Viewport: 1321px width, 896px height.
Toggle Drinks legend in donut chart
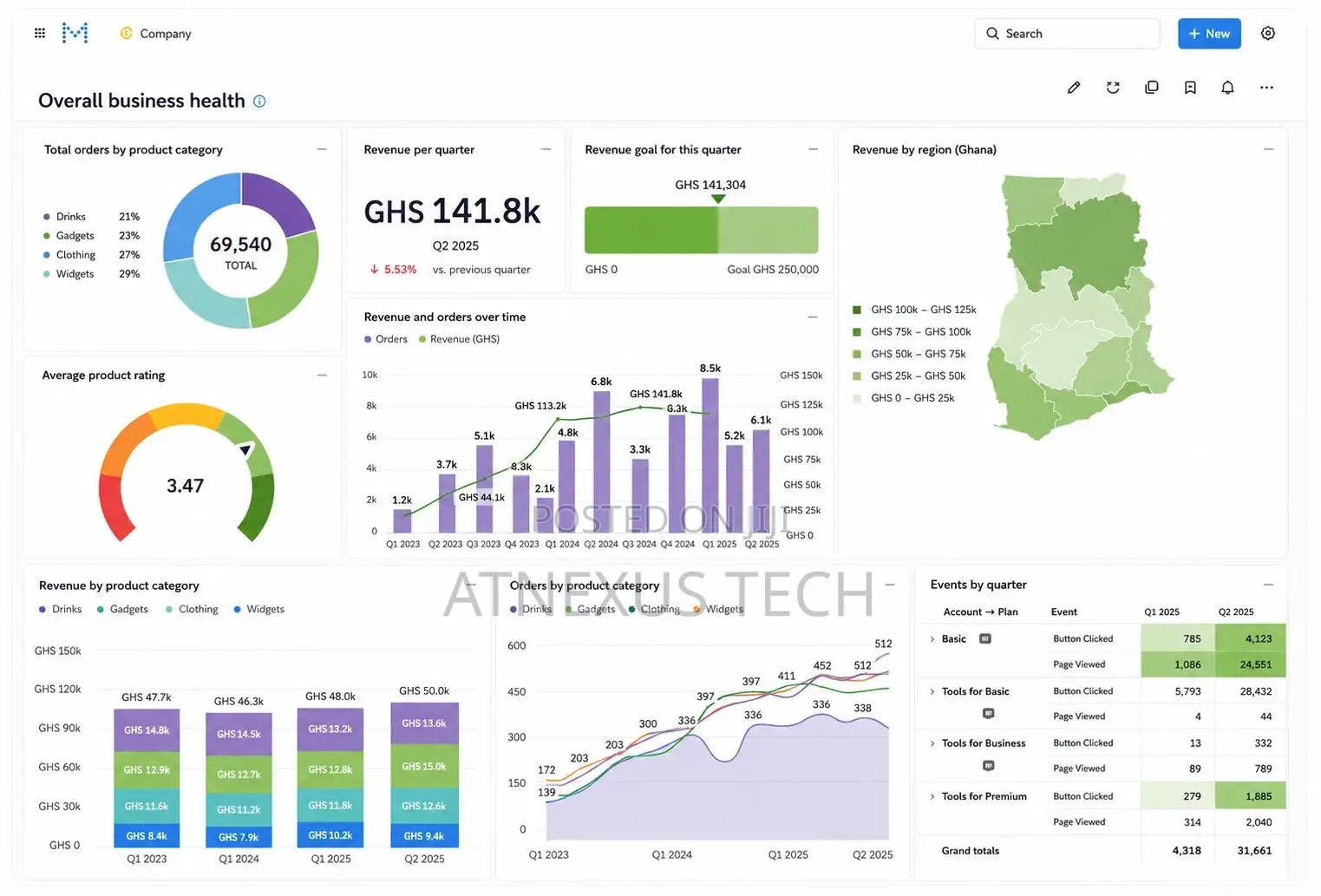(65, 217)
